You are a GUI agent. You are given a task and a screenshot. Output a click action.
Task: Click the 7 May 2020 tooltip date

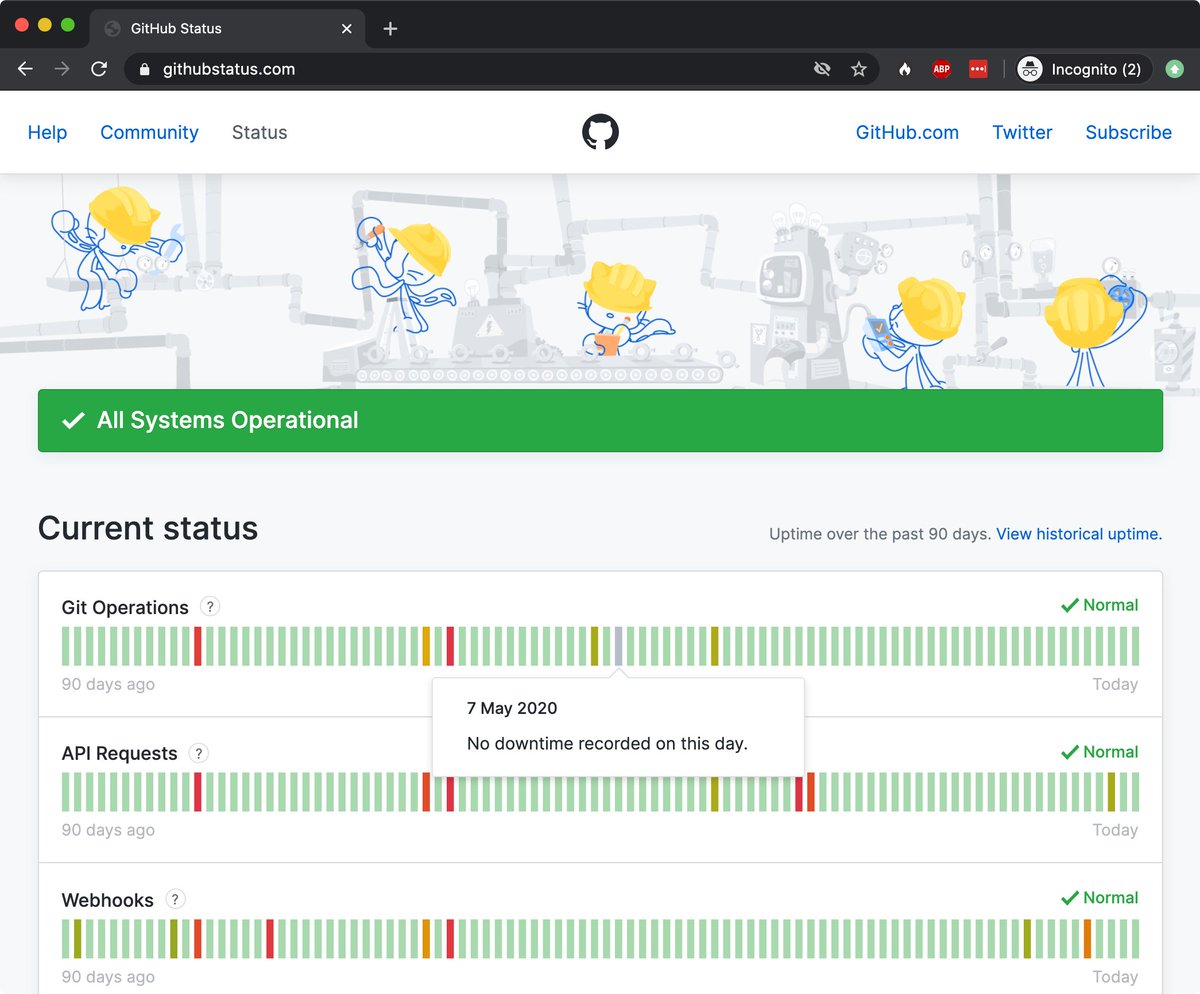tap(512, 708)
